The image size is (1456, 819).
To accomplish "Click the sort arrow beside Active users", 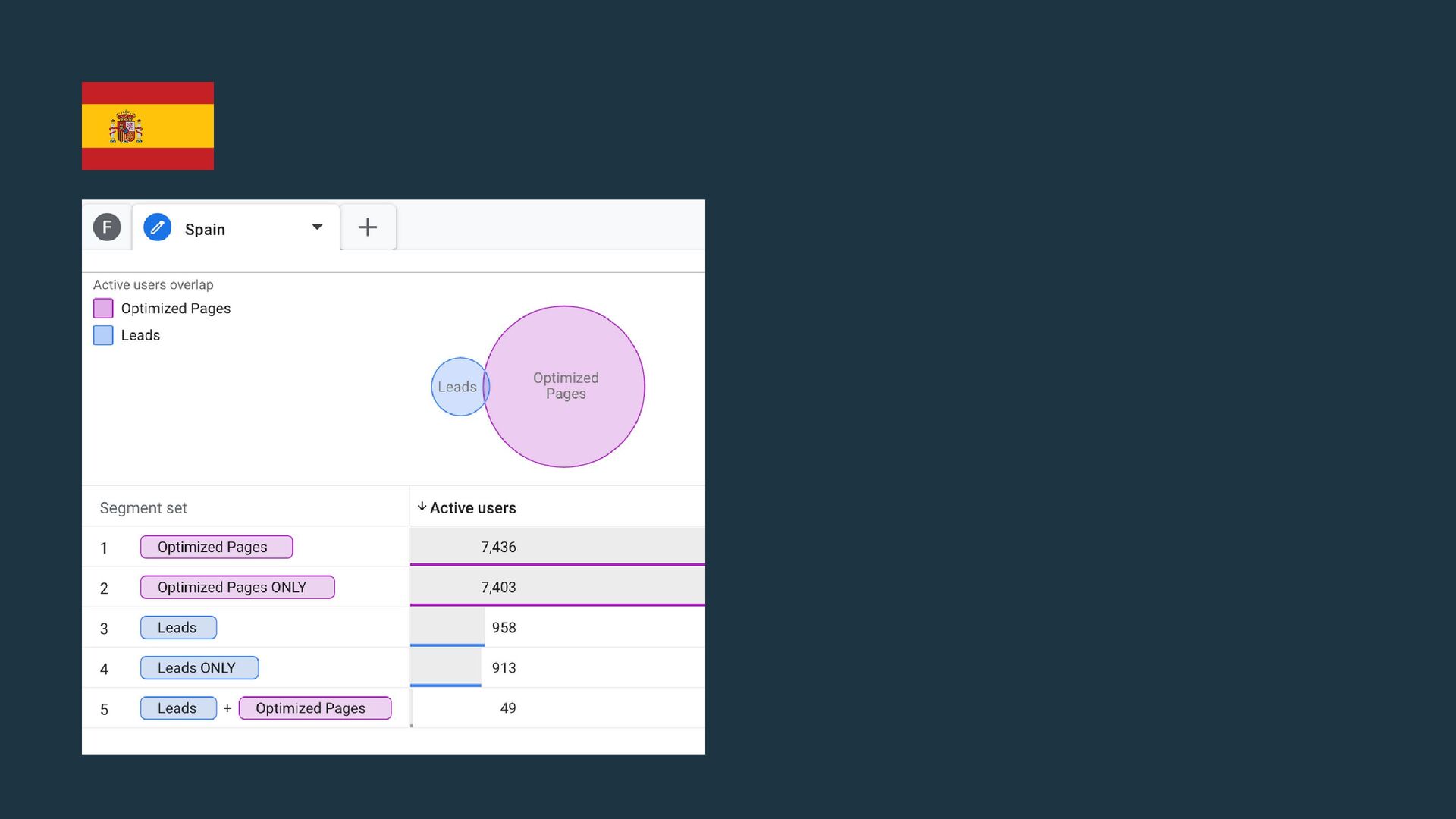I will 422,507.
